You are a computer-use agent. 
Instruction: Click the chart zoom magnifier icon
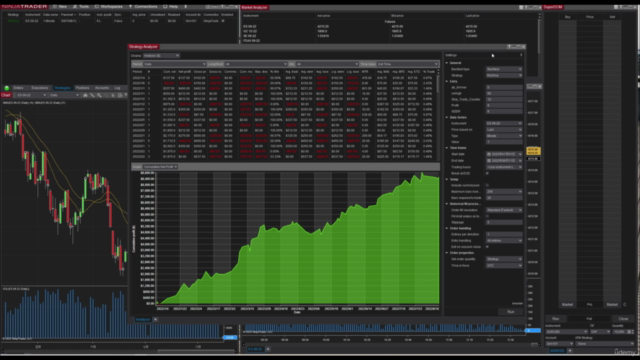coord(99,95)
